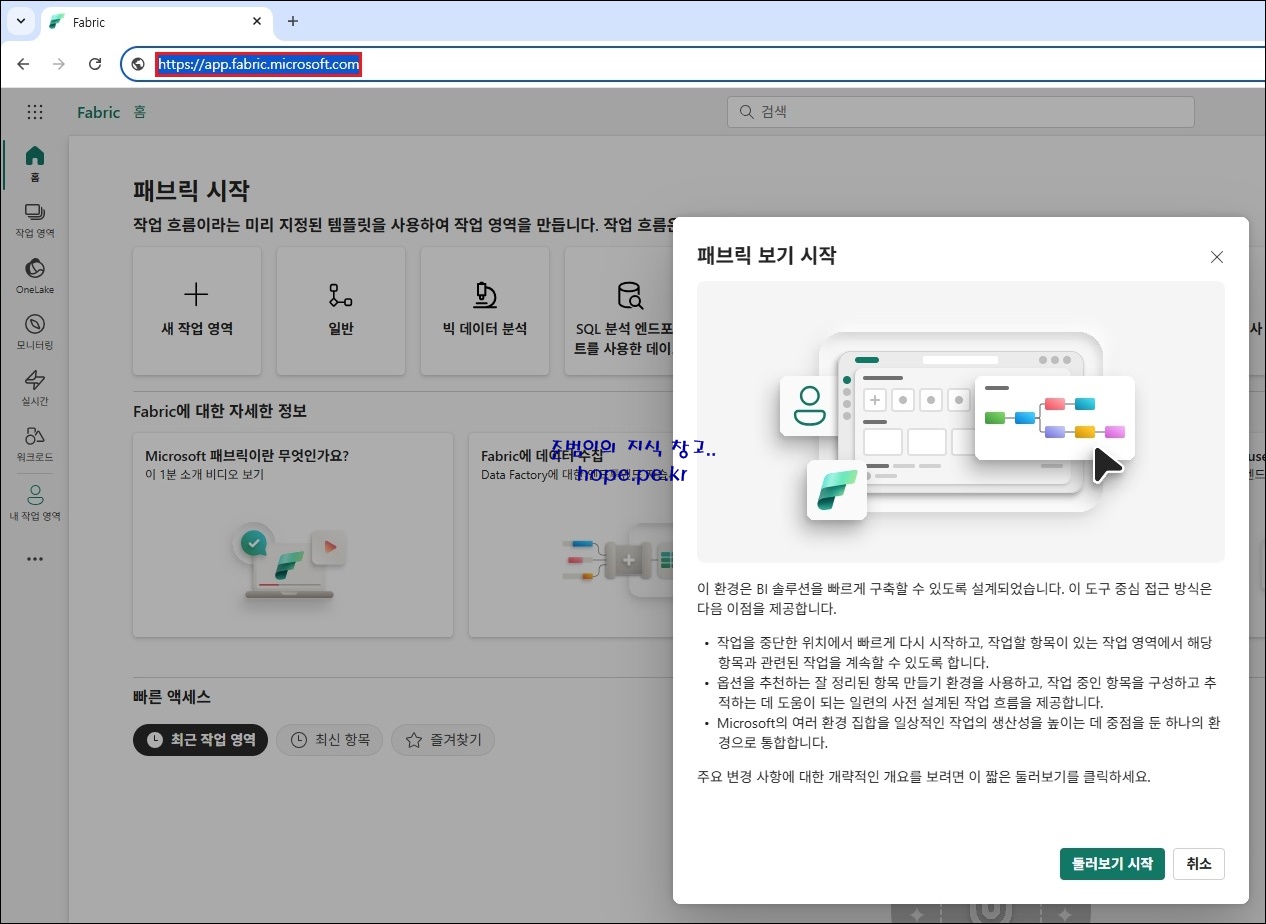Go forward in the browser

point(59,64)
